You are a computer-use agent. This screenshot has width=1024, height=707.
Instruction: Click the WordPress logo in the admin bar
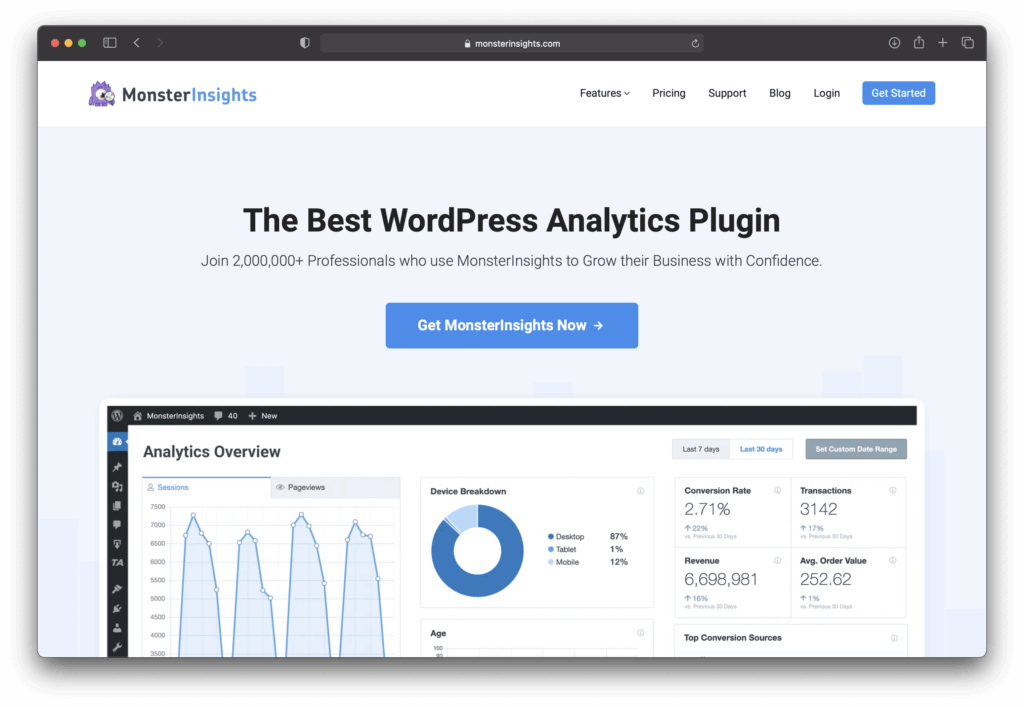point(118,416)
